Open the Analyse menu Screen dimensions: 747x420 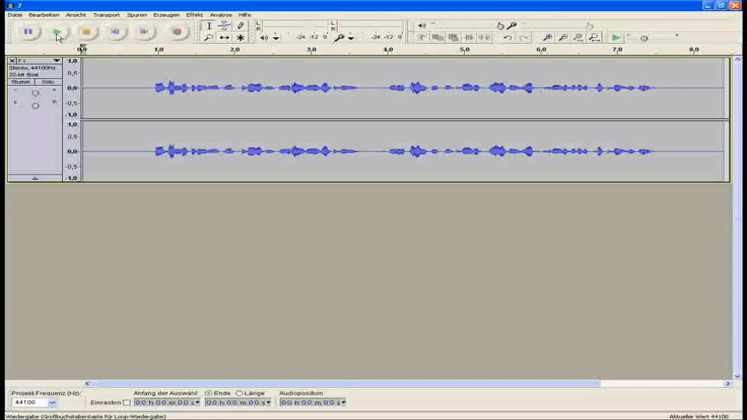click(221, 15)
